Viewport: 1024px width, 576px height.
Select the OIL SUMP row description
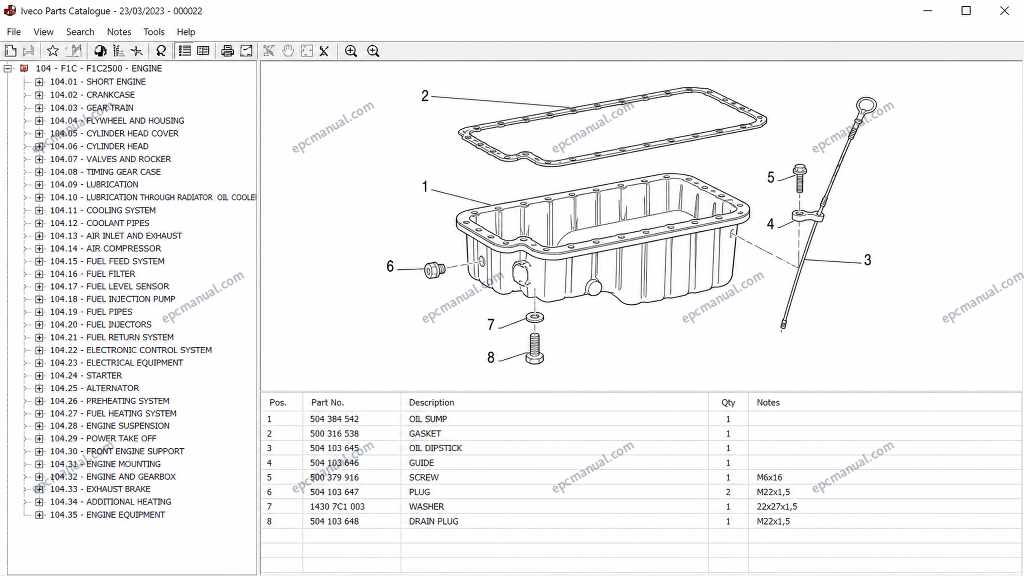[x=428, y=419]
